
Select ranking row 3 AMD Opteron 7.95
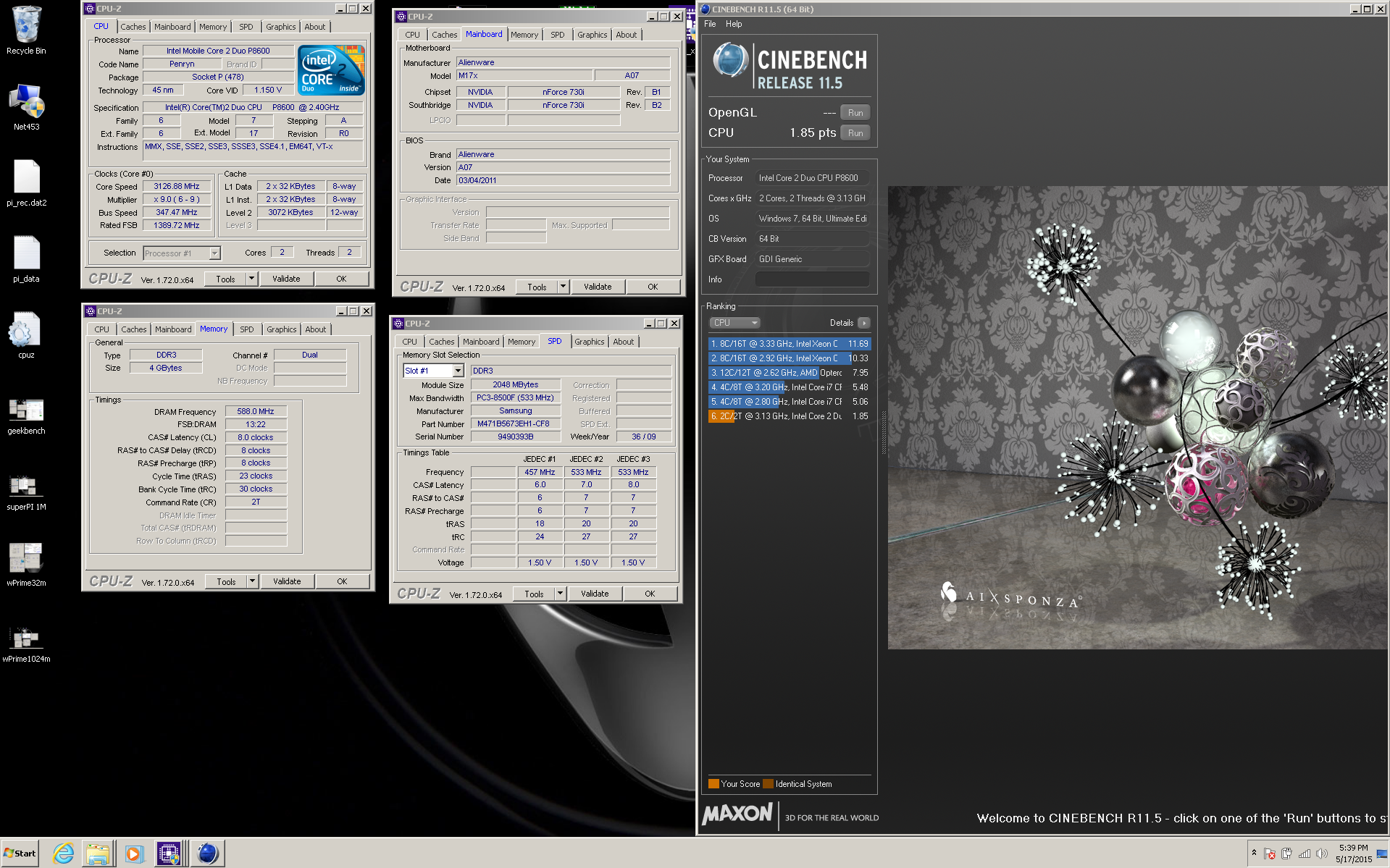pyautogui.click(x=790, y=373)
